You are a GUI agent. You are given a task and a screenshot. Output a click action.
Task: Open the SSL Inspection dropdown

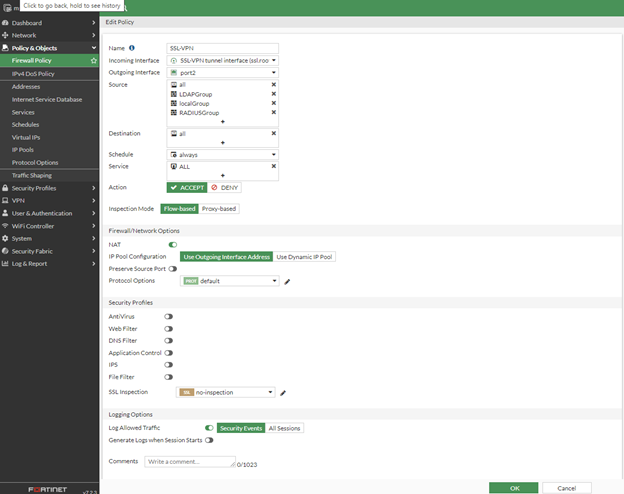pyautogui.click(x=228, y=393)
